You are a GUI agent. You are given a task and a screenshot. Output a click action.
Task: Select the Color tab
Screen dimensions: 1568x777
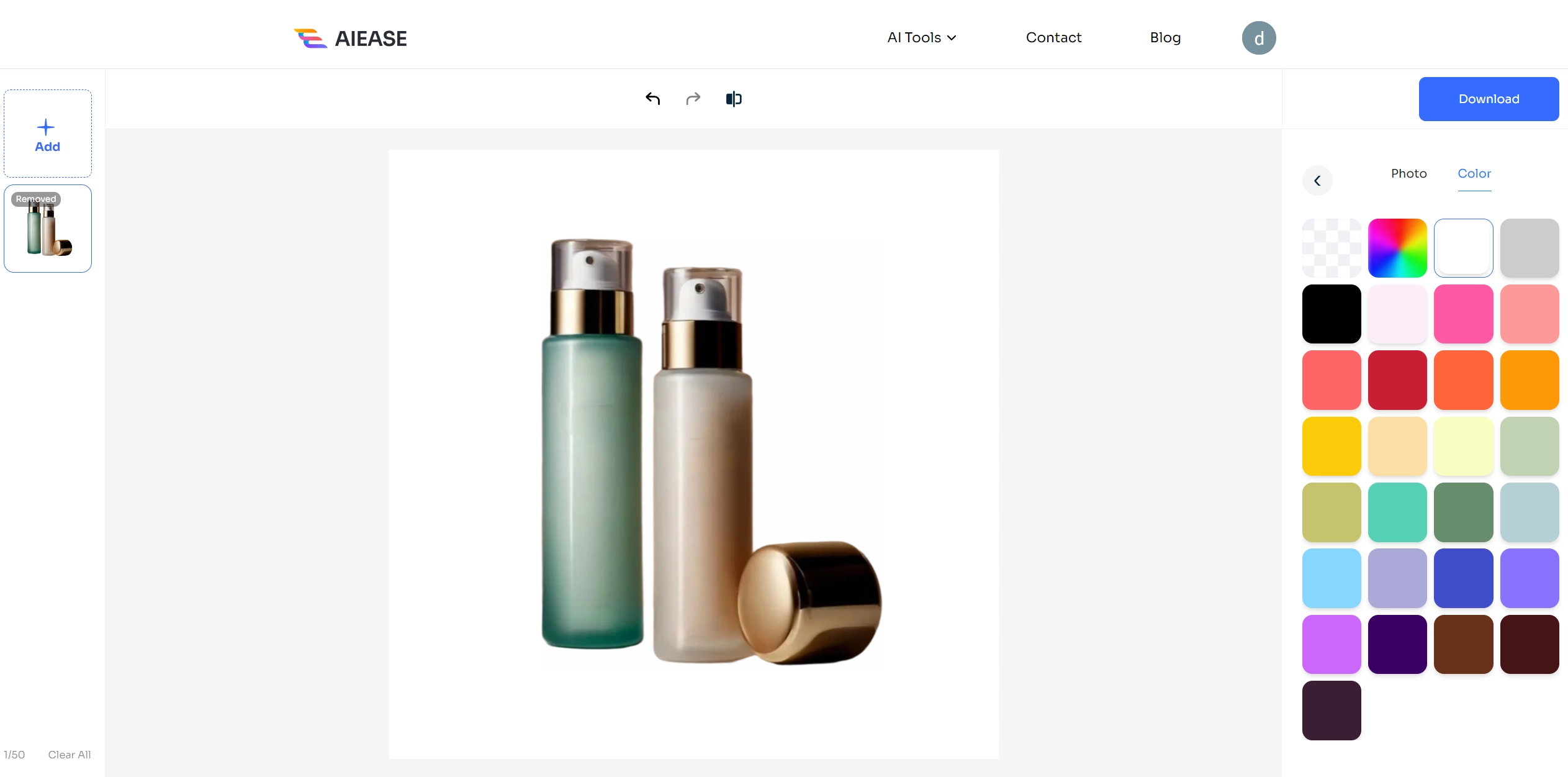(x=1474, y=174)
